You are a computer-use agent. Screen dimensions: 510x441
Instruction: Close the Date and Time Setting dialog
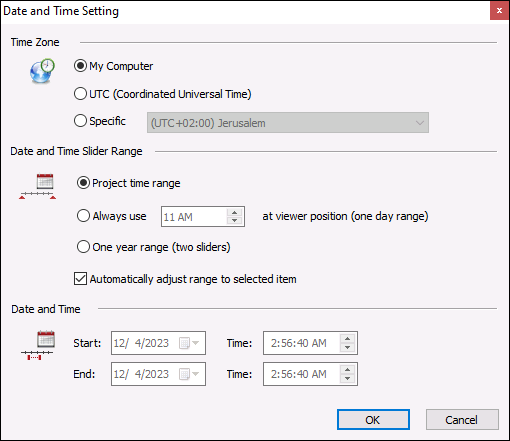(499, 11)
